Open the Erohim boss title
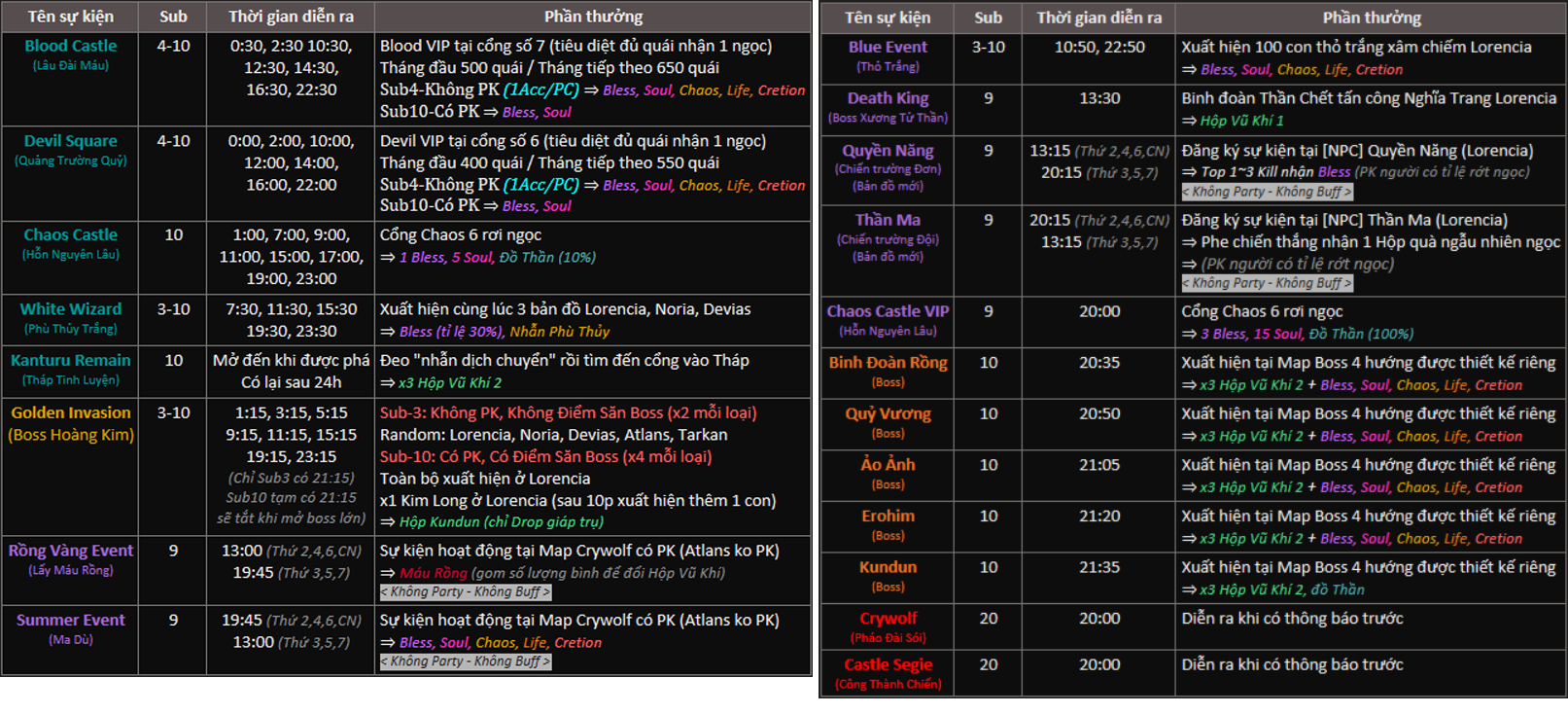This screenshot has width=1568, height=714. pyautogui.click(x=888, y=516)
